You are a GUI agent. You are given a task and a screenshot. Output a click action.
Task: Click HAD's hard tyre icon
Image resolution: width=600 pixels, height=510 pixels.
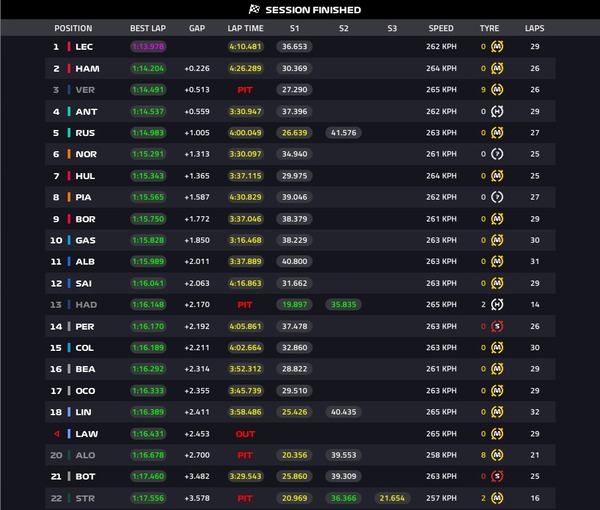click(497, 305)
